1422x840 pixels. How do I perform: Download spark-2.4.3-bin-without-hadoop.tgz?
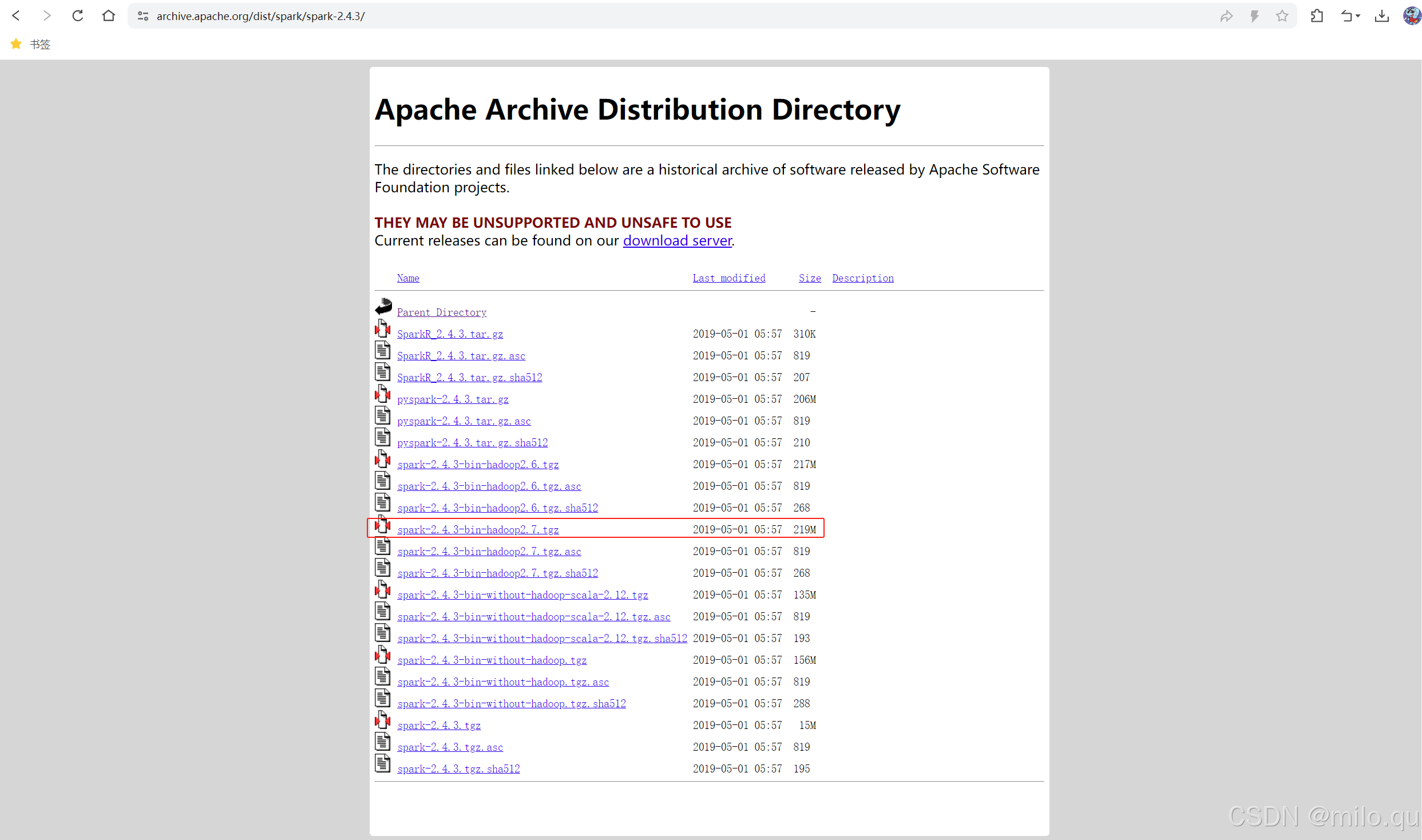[x=492, y=660]
